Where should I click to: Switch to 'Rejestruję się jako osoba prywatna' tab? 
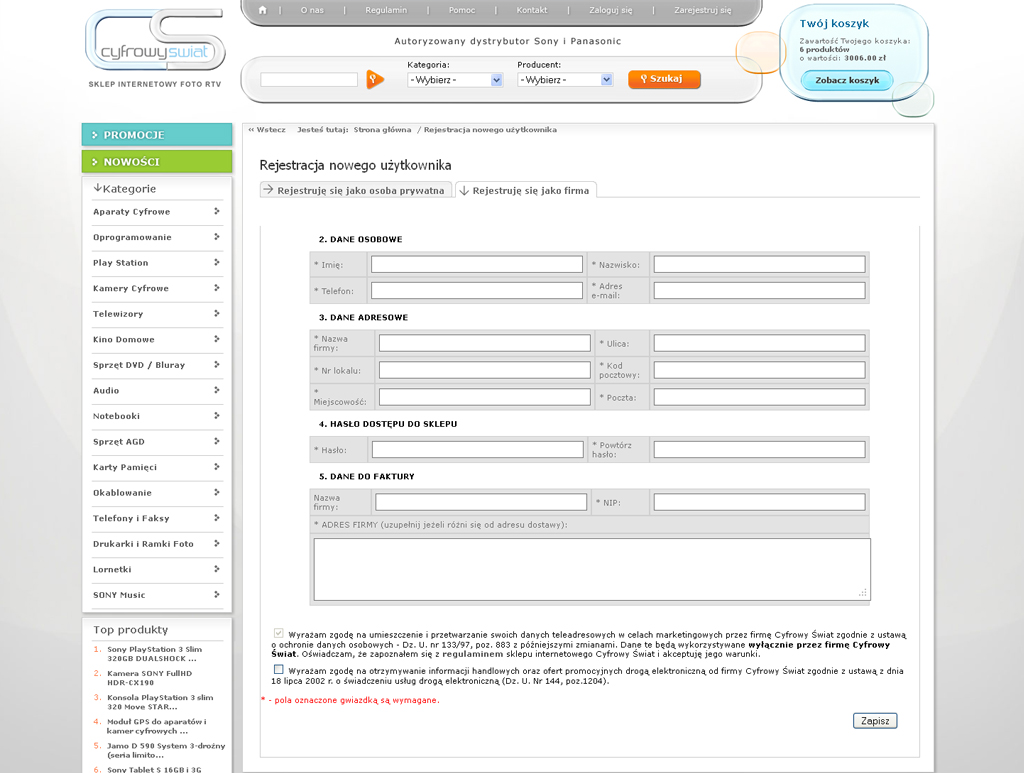tap(354, 190)
